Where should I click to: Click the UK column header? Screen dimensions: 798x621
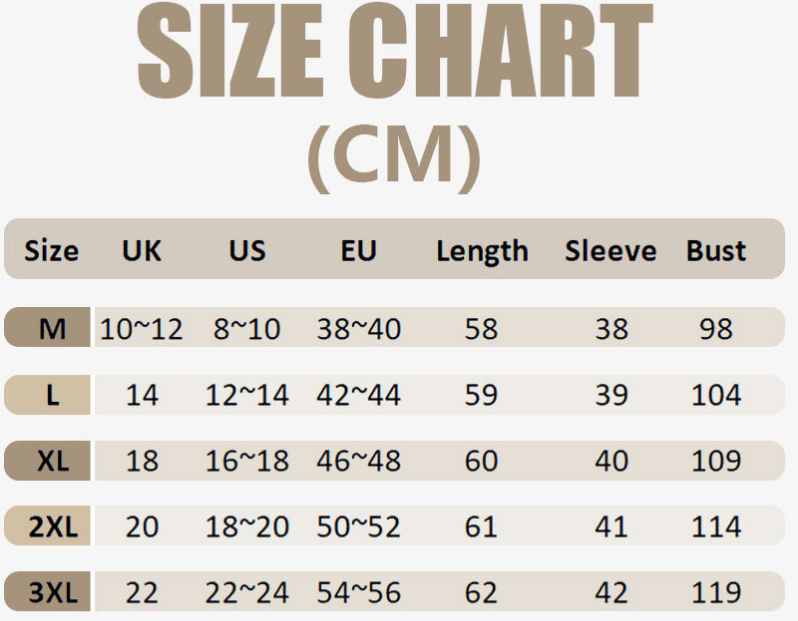click(x=141, y=250)
